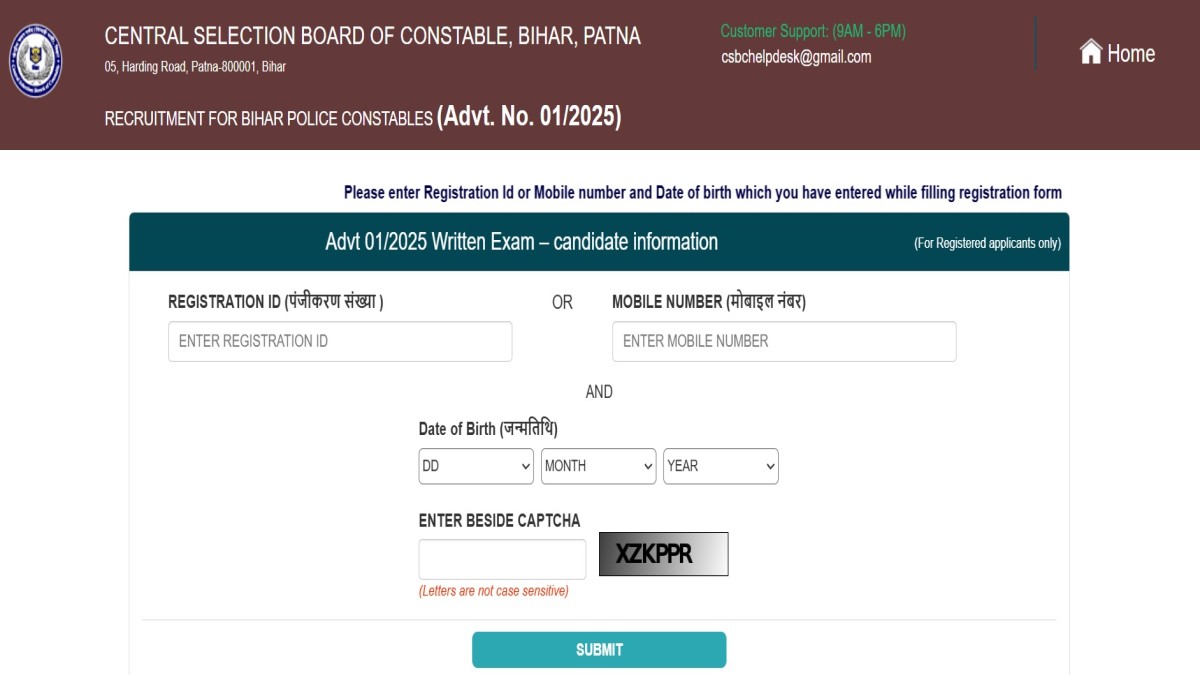This screenshot has width=1200, height=675.
Task: Open the Home link text
Action: click(1130, 54)
